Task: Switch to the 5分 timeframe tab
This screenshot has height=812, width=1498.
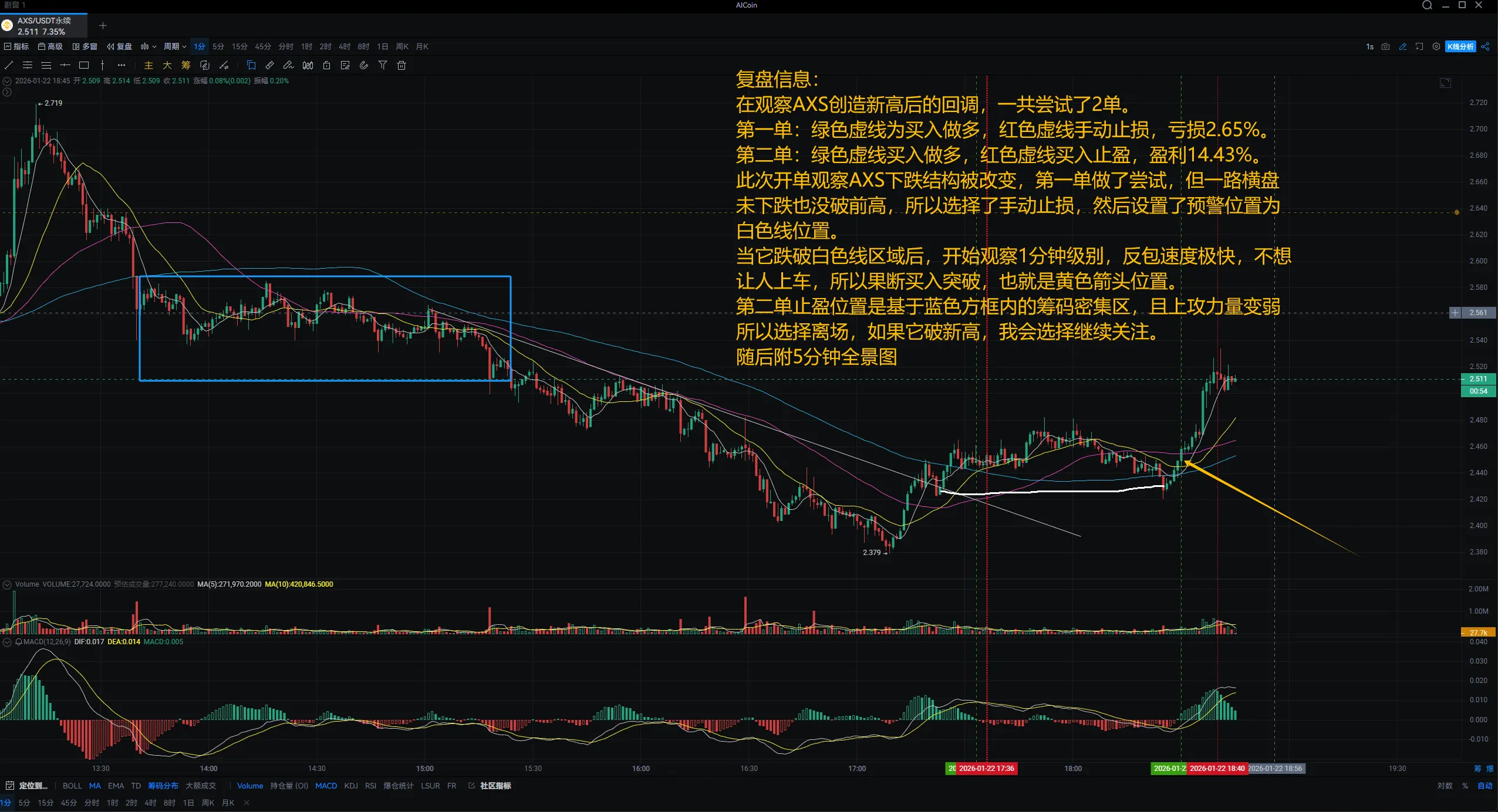Action: [x=218, y=46]
